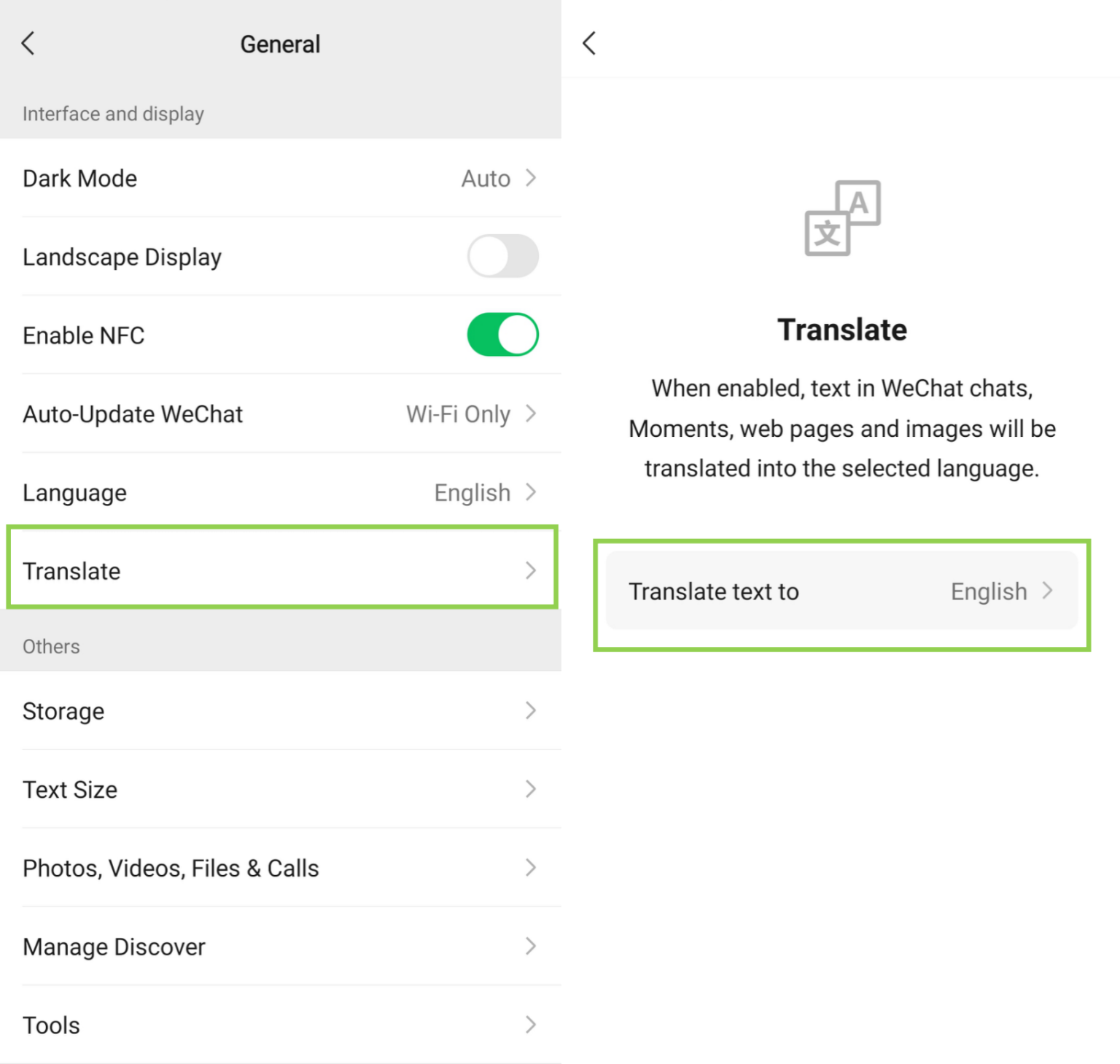
Task: Tap the back arrow on Translate page
Action: [x=590, y=44]
